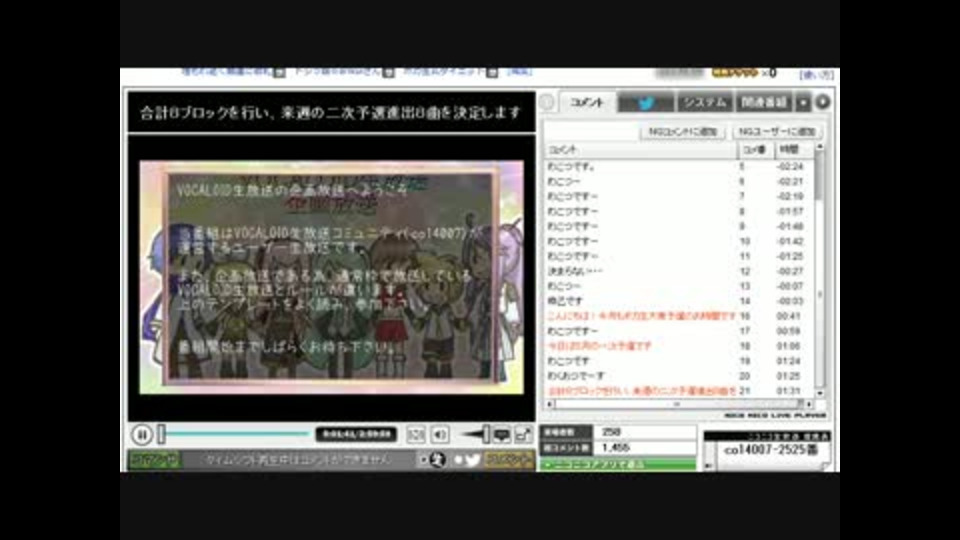
Task: Select comment number 12 with time -00:27
Action: pos(678,271)
